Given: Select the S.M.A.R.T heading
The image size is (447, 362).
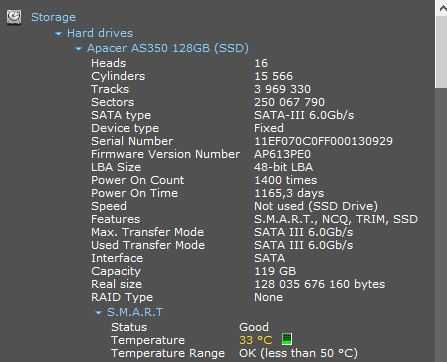Looking at the screenshot, I should [x=135, y=312].
